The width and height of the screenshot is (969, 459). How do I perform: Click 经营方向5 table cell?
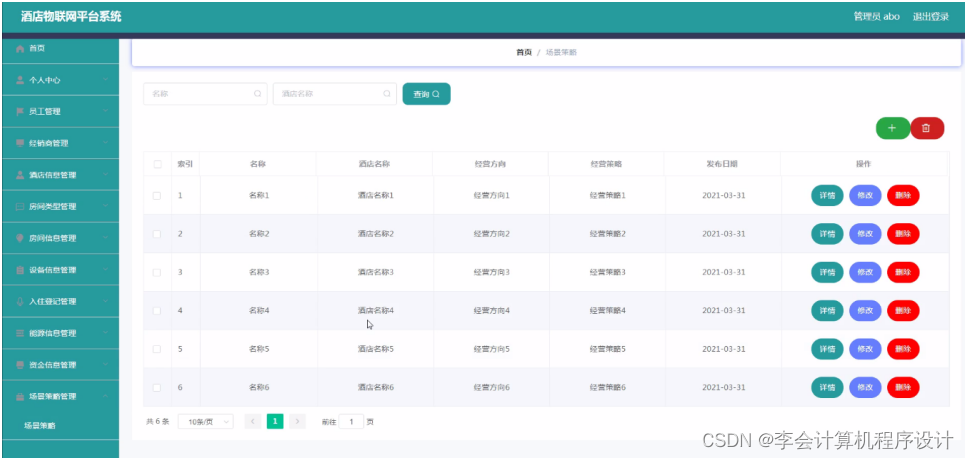pos(491,349)
